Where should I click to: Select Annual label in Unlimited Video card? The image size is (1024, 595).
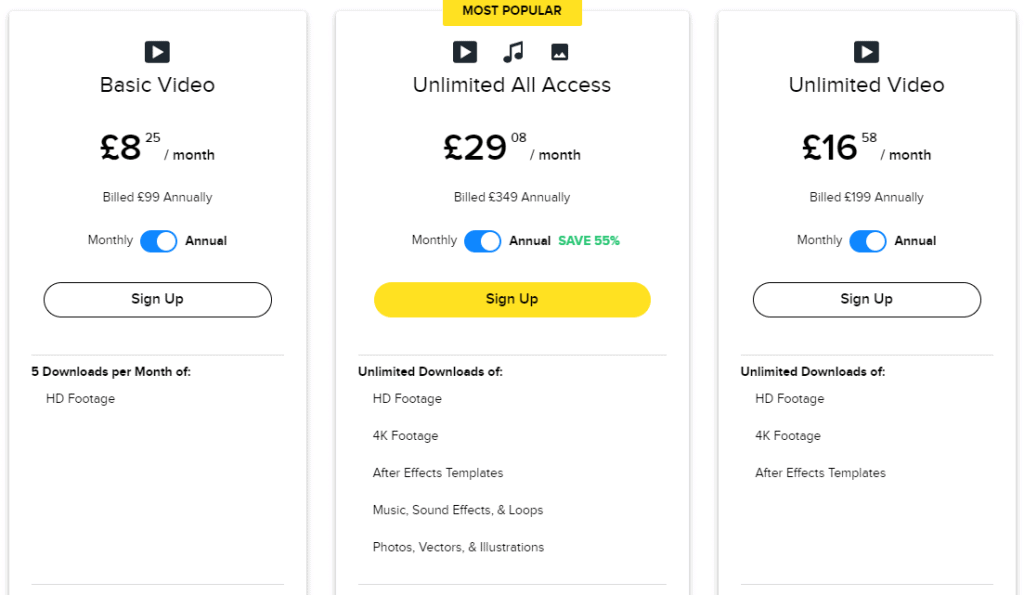pos(915,241)
